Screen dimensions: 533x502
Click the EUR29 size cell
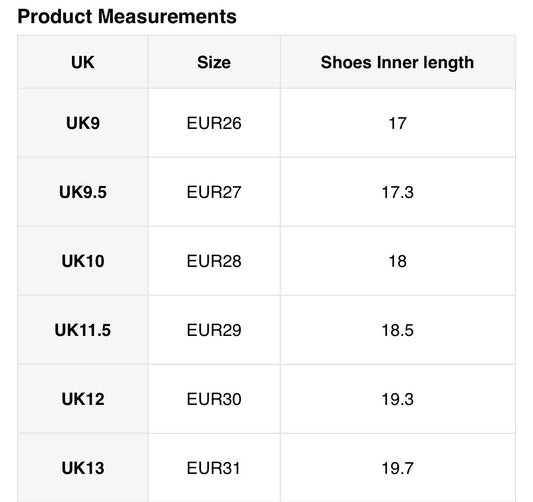(x=214, y=330)
